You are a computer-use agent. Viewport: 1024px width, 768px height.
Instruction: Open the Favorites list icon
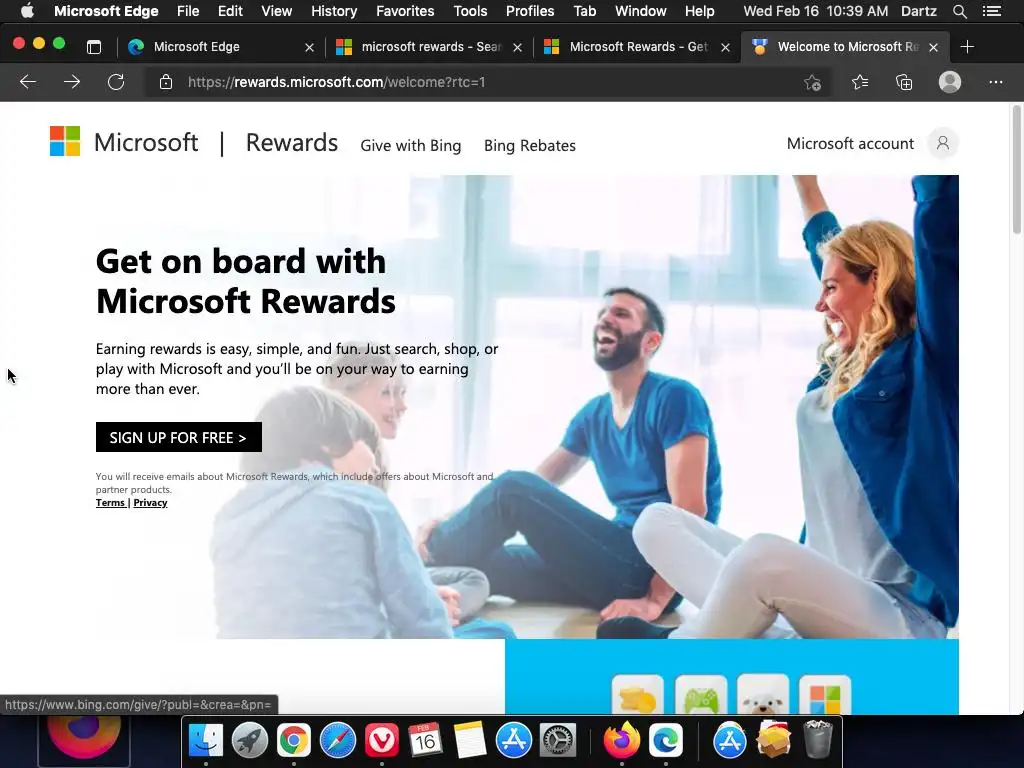pyautogui.click(x=860, y=82)
